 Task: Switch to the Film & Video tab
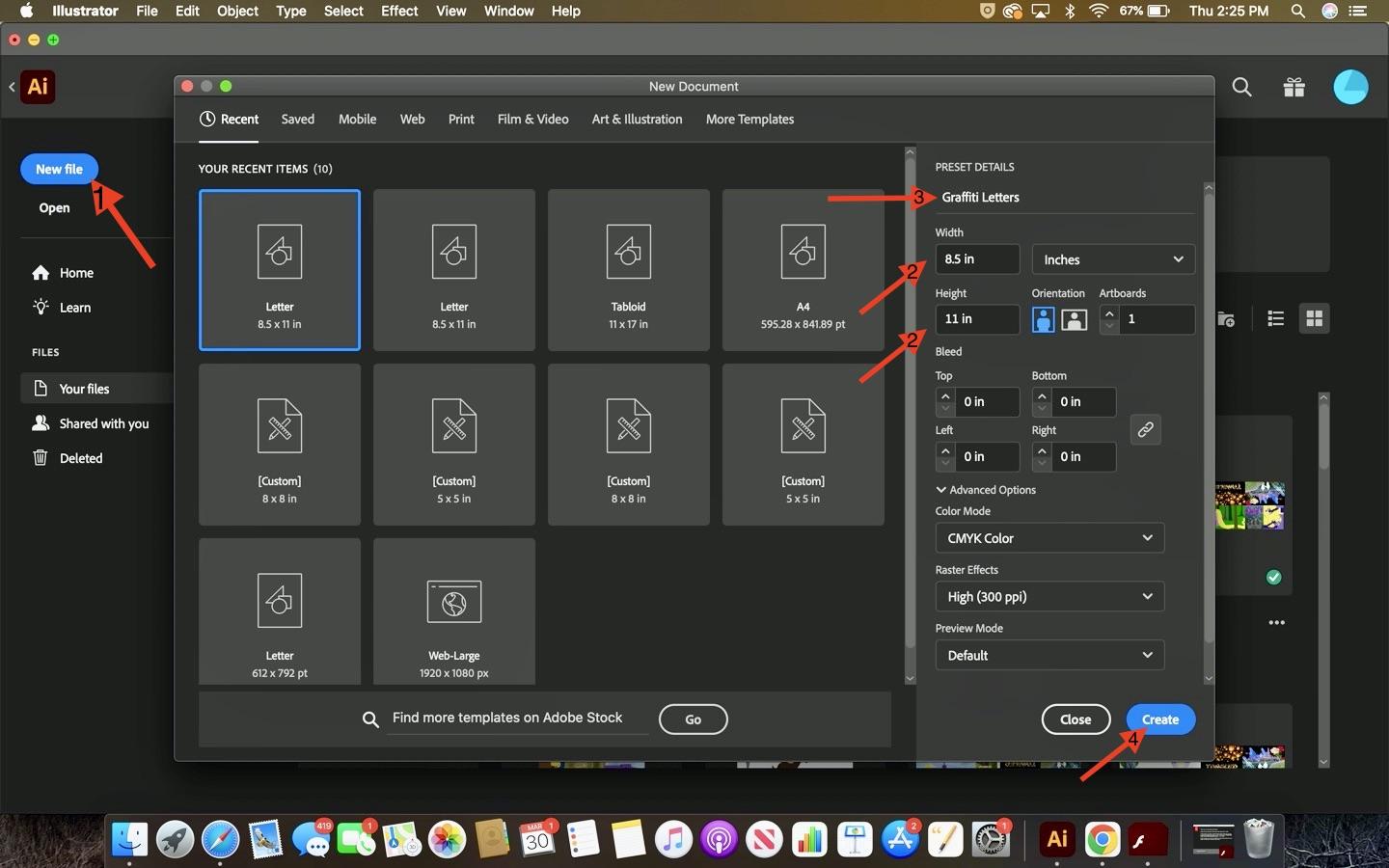click(x=532, y=120)
